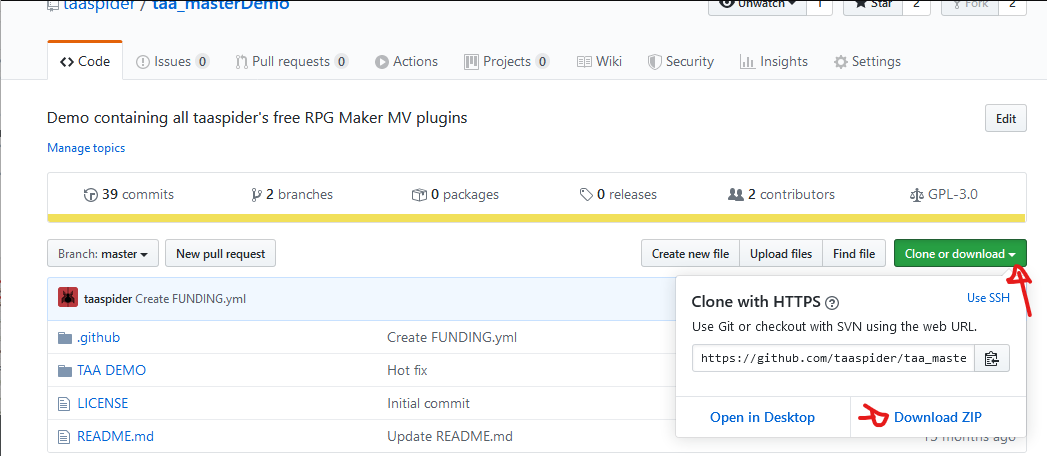Open the Update README.md commit message

point(450,437)
